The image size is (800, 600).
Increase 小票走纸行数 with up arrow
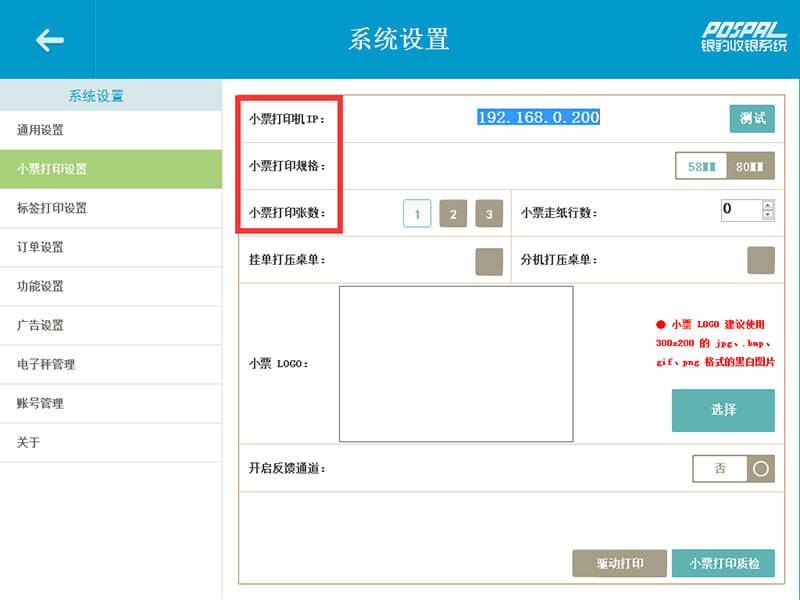(768, 205)
